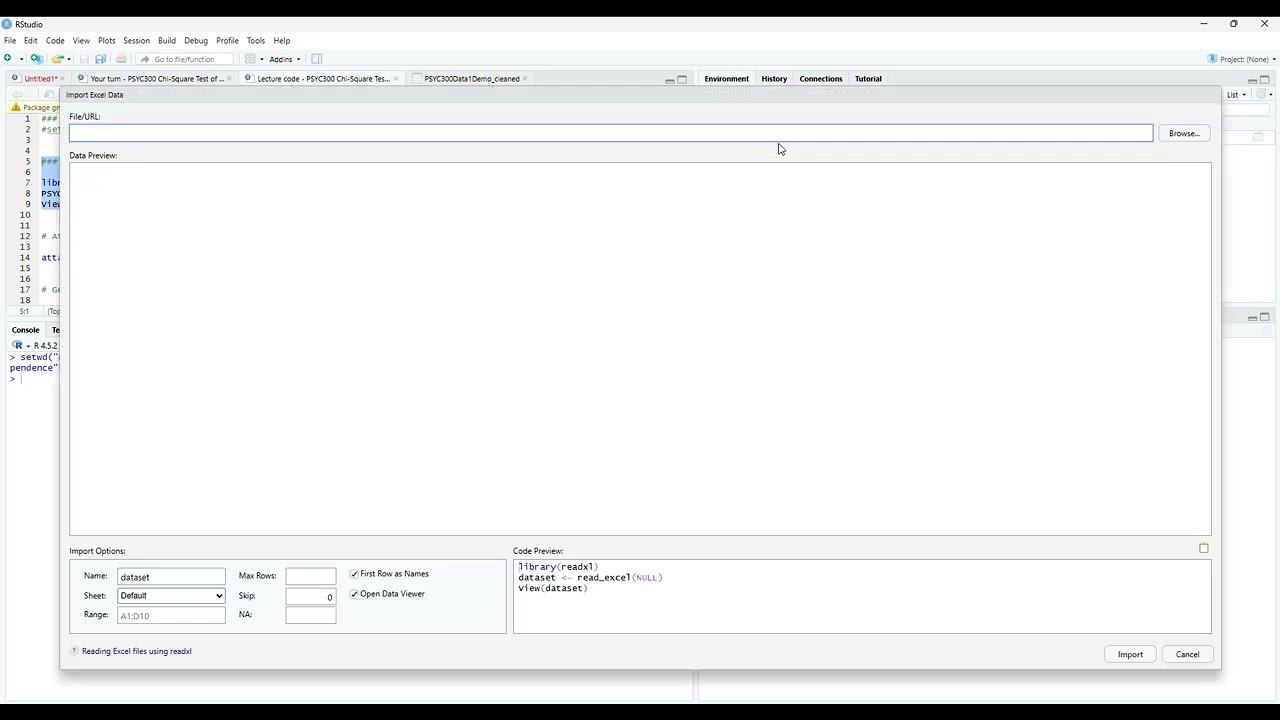Click the Skip value field

point(311,597)
